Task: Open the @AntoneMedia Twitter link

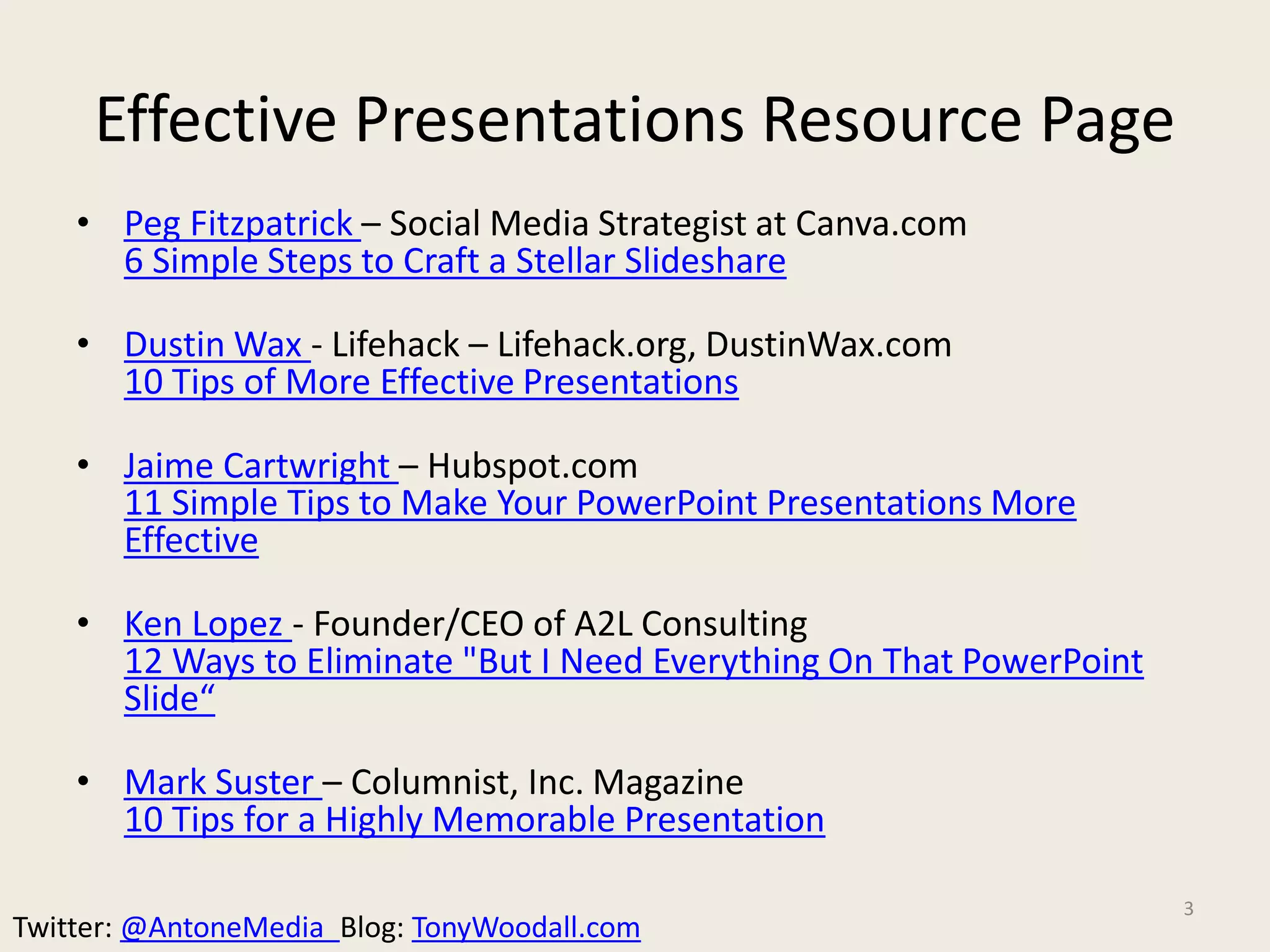Action: [230, 928]
